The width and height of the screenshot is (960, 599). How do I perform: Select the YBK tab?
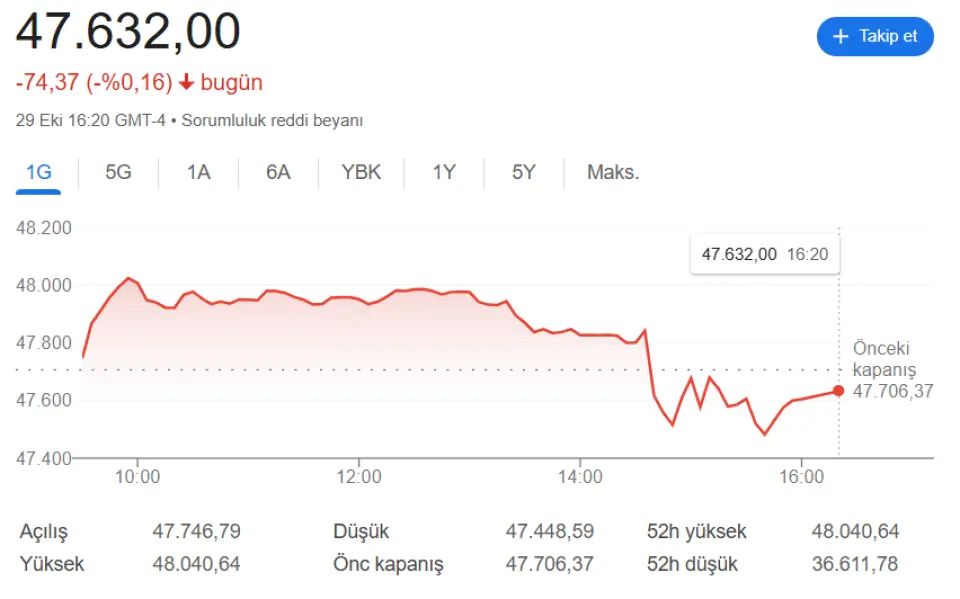(x=361, y=172)
